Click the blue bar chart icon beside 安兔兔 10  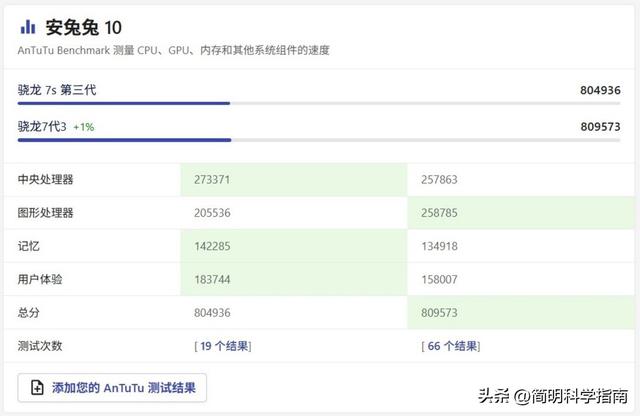click(28, 27)
